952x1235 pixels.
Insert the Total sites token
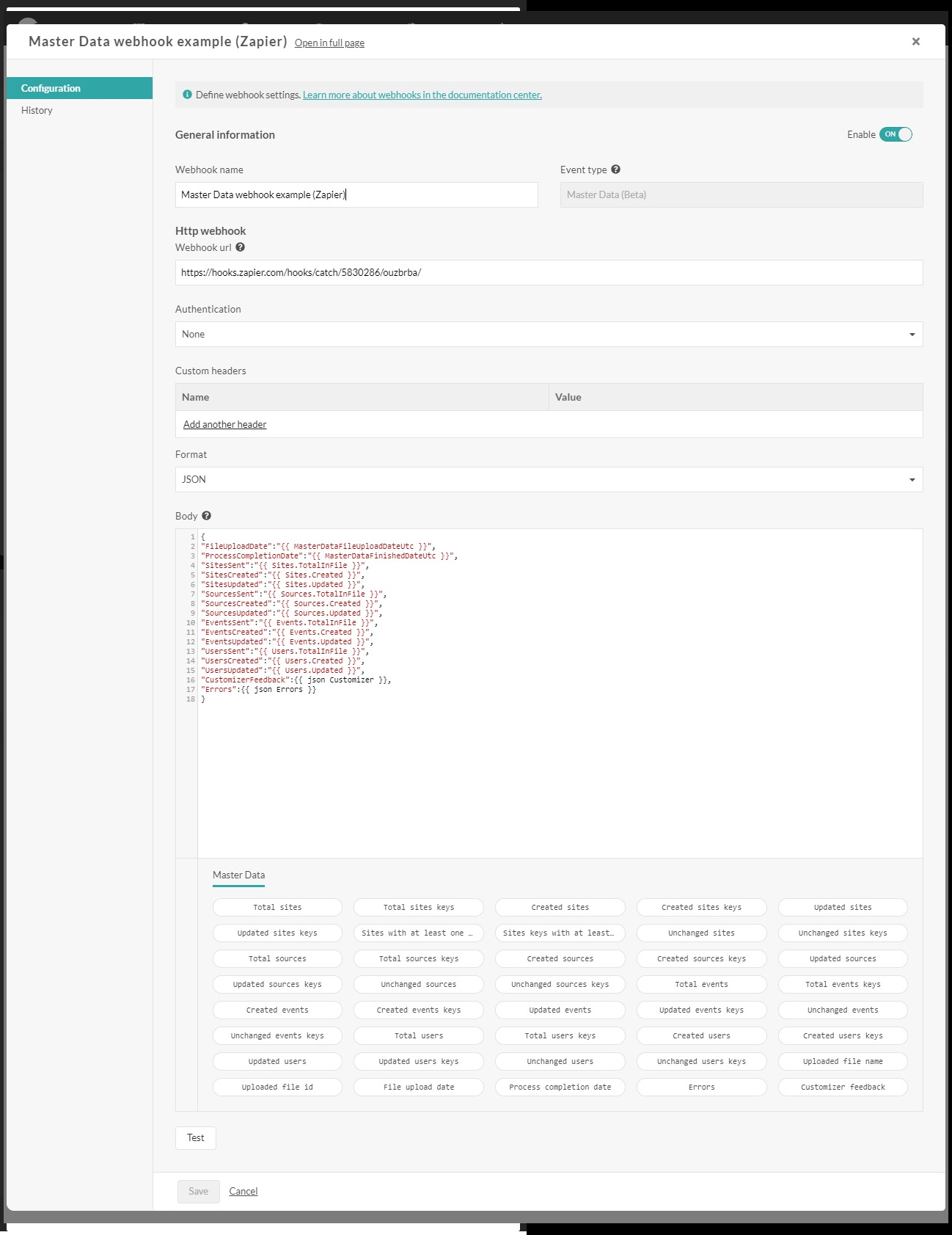277,907
